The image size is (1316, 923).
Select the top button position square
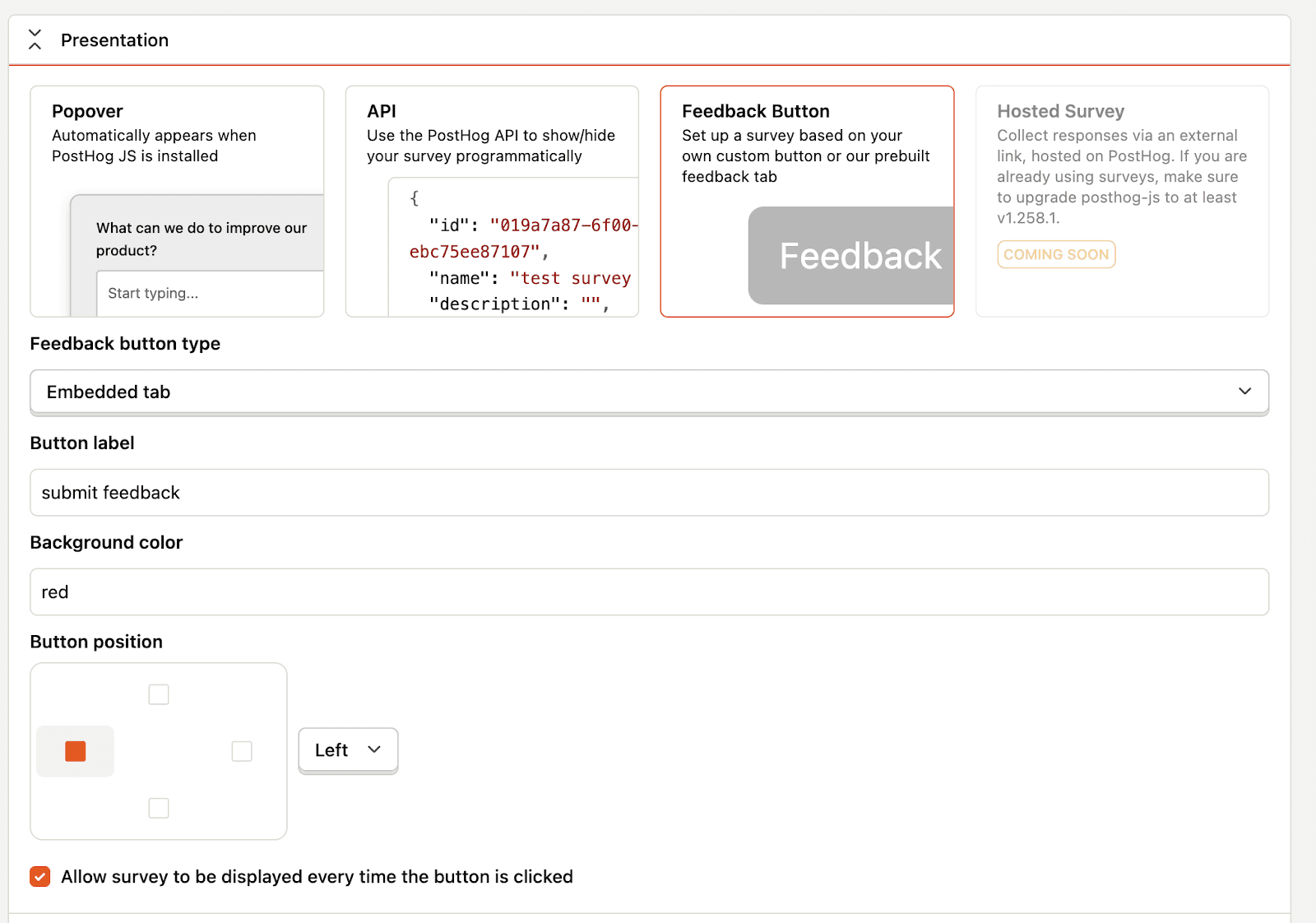159,694
